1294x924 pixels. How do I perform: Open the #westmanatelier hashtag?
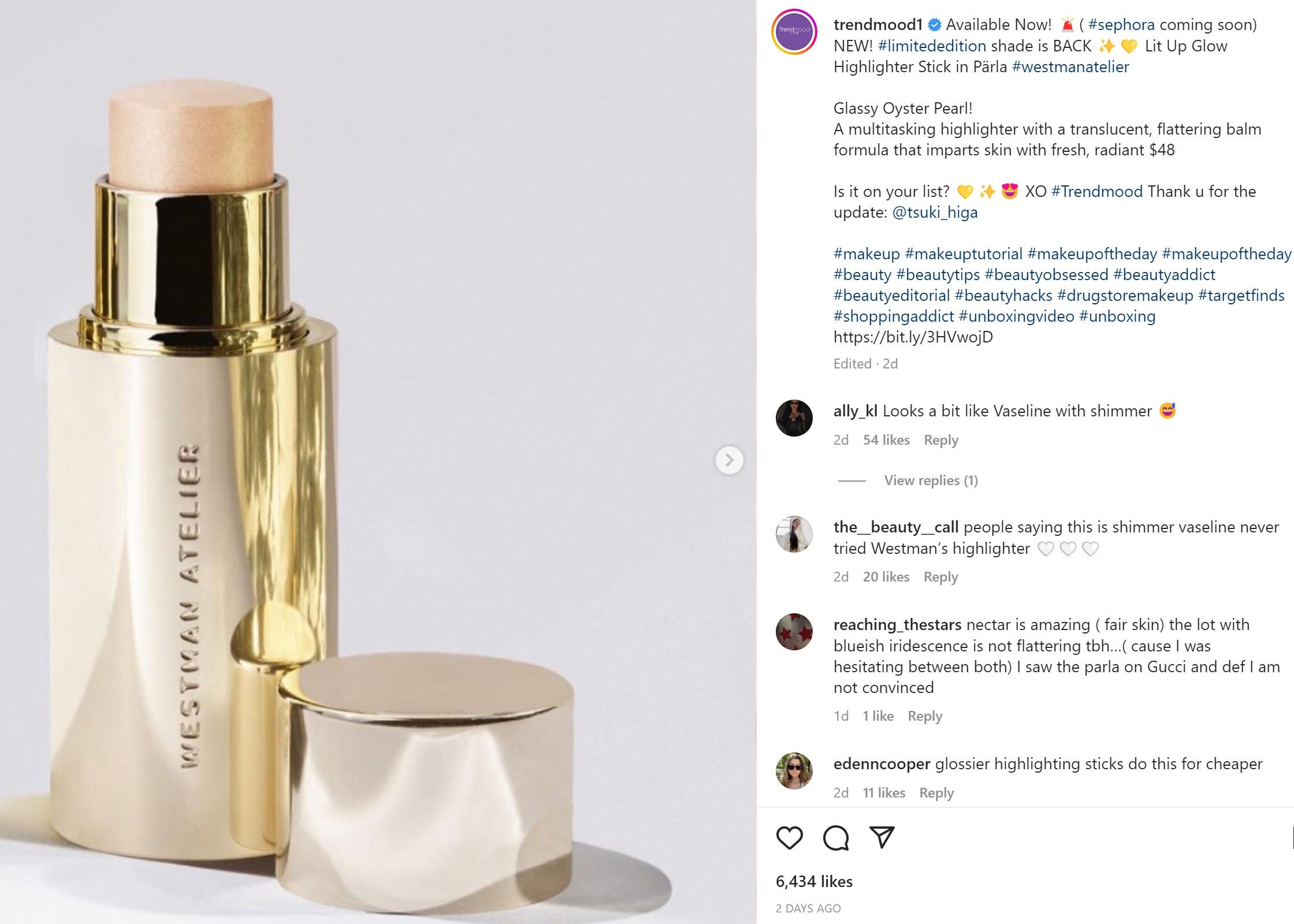click(x=1070, y=67)
